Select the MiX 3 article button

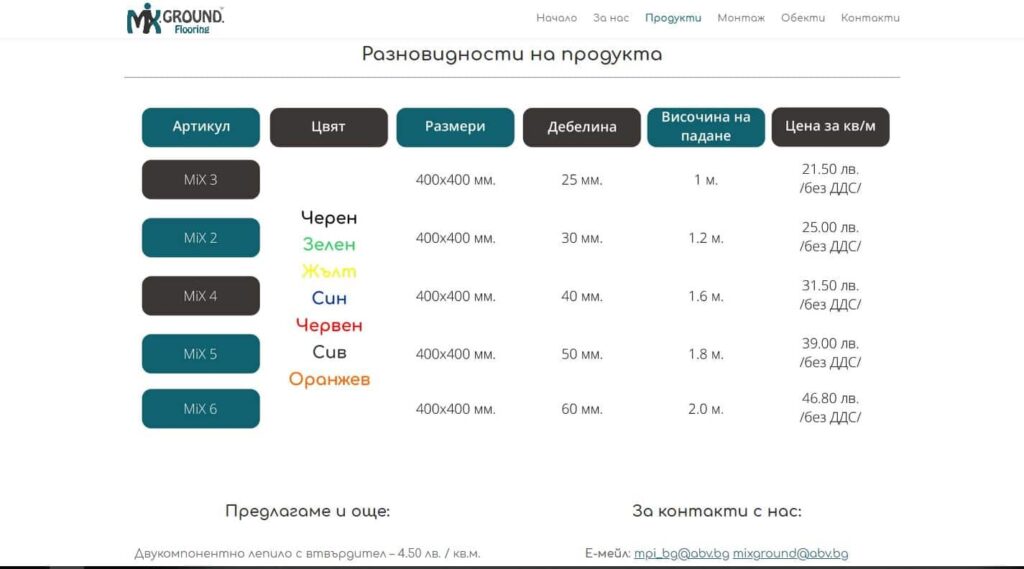coord(200,180)
